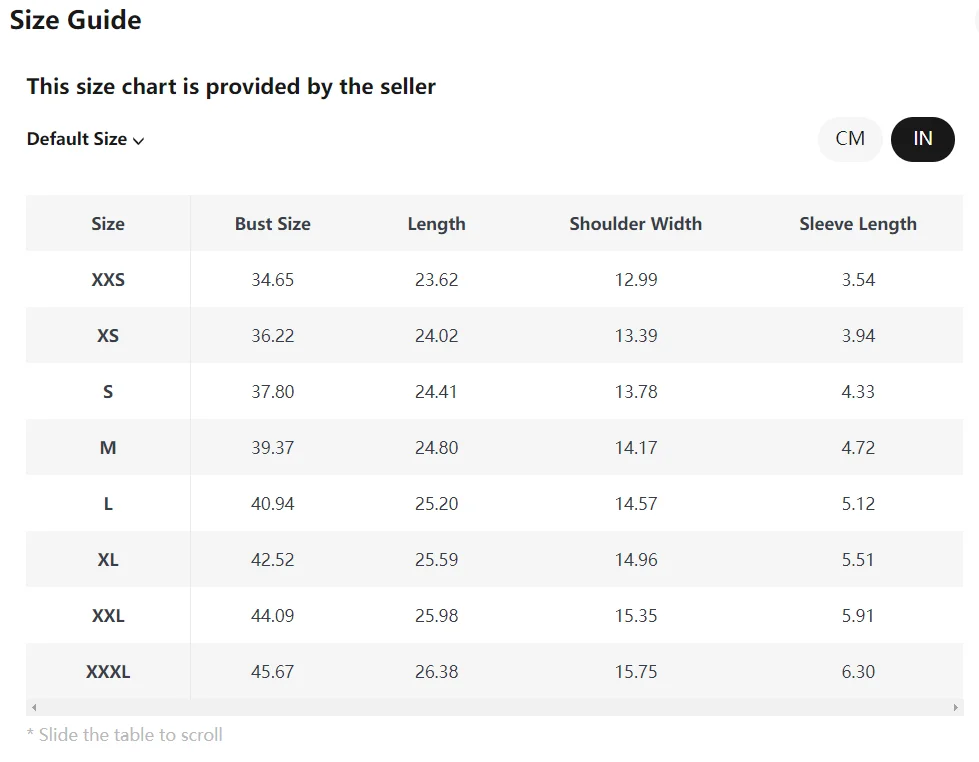Select the XXS size row
The height and width of the screenshot is (762, 979).
[494, 279]
